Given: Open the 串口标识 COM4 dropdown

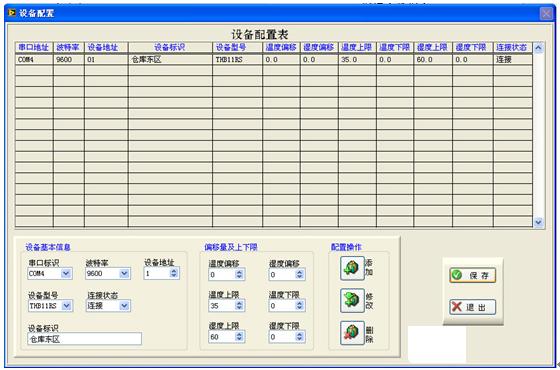Looking at the screenshot, I should 66,274.
